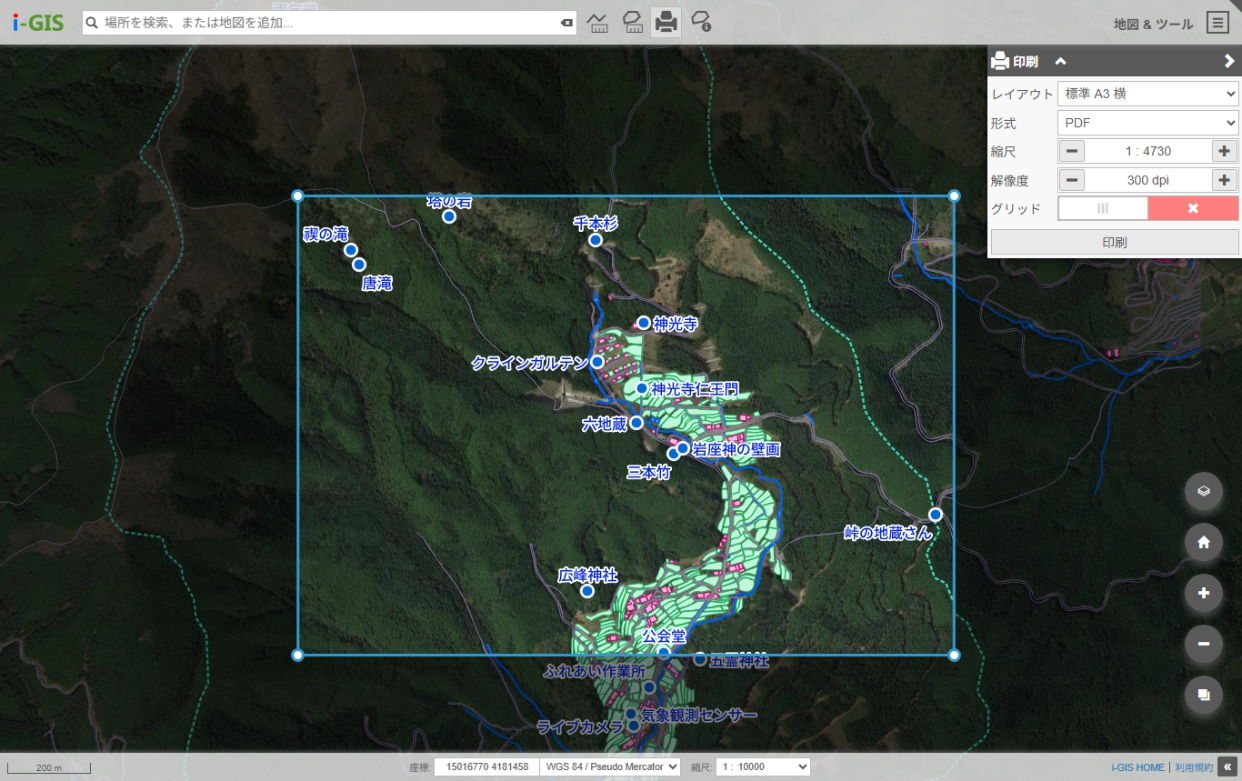The image size is (1242, 781).
Task: Close the print panel with right arrow
Action: coord(1229,61)
